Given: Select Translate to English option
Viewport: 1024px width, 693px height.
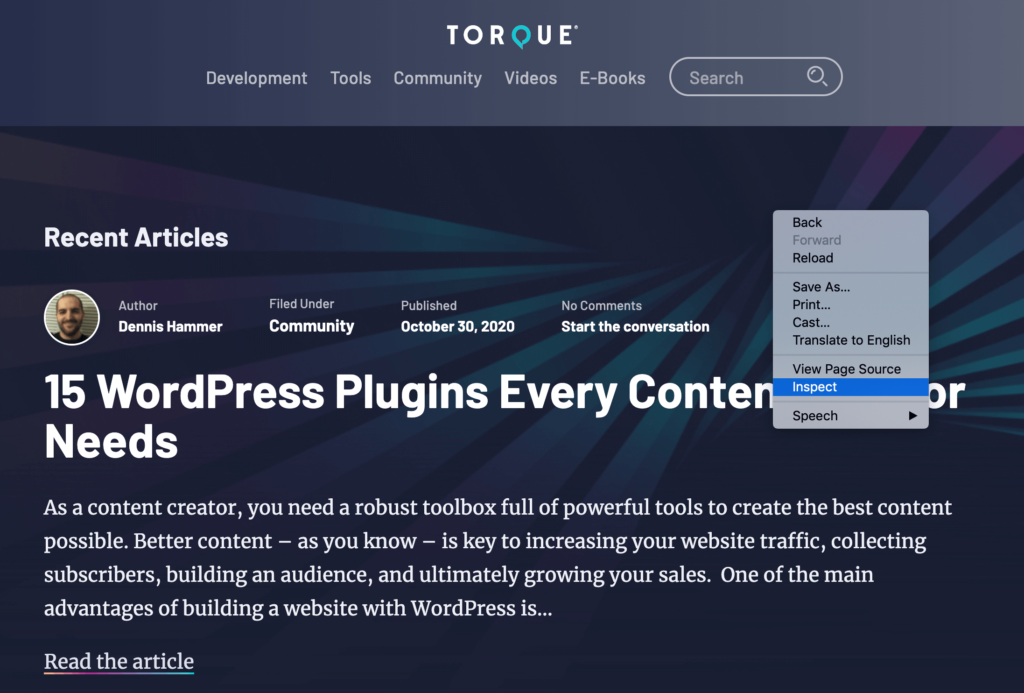Looking at the screenshot, I should point(850,340).
